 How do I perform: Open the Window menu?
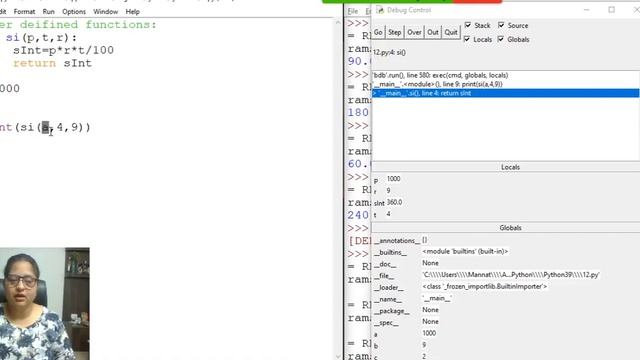[105, 12]
